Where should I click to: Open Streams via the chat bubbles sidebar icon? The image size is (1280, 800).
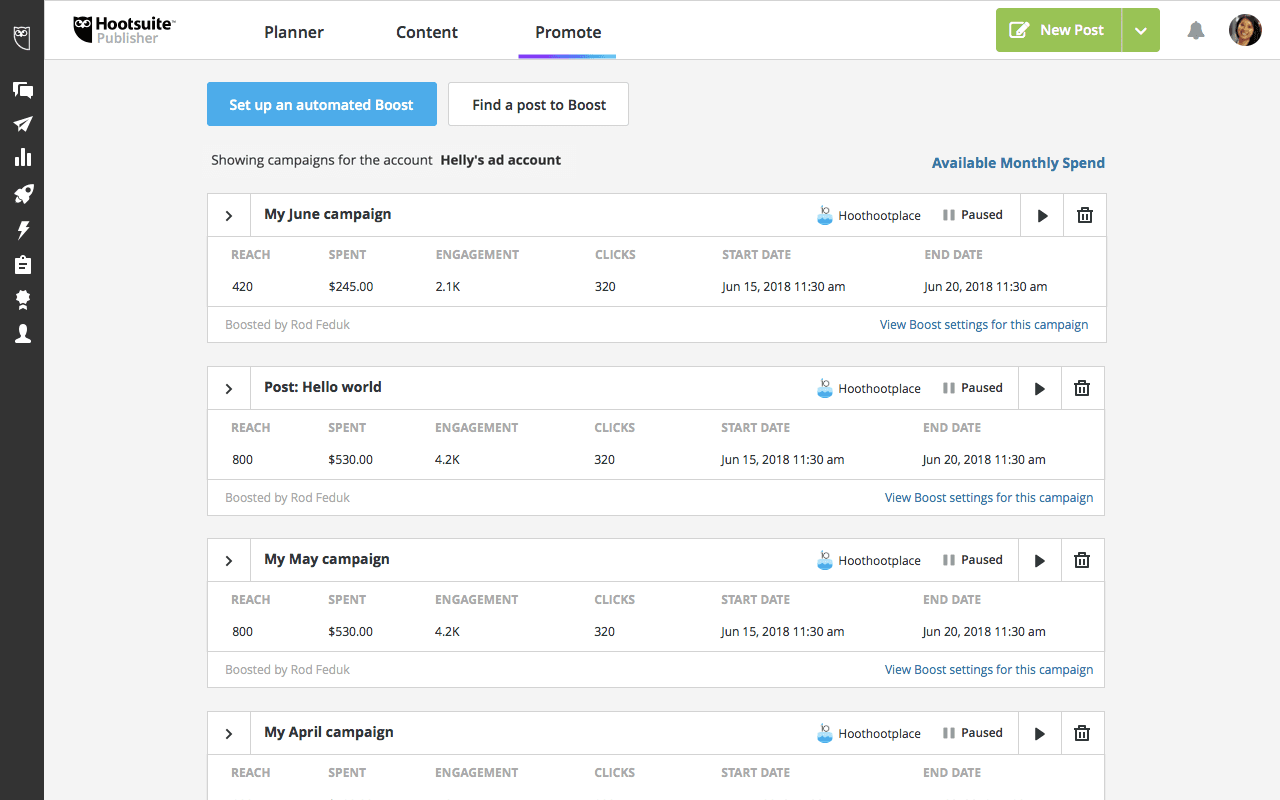point(22,90)
